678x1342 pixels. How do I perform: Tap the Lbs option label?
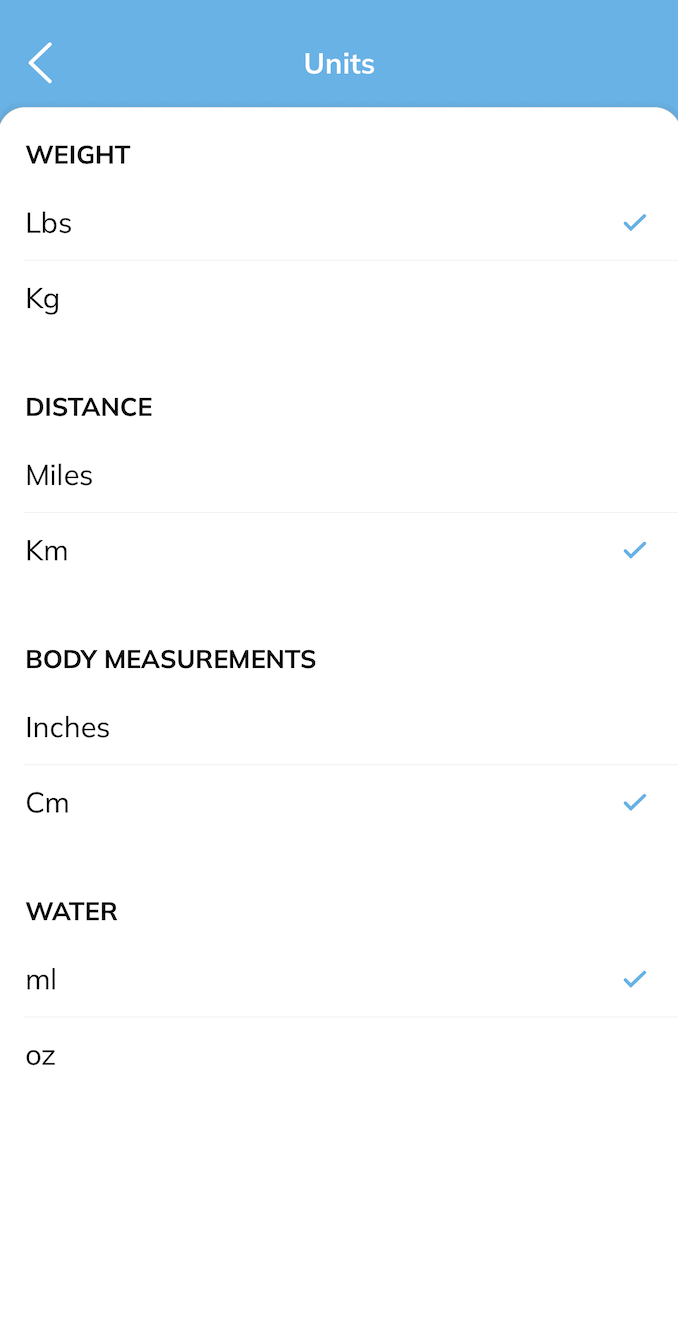(49, 223)
